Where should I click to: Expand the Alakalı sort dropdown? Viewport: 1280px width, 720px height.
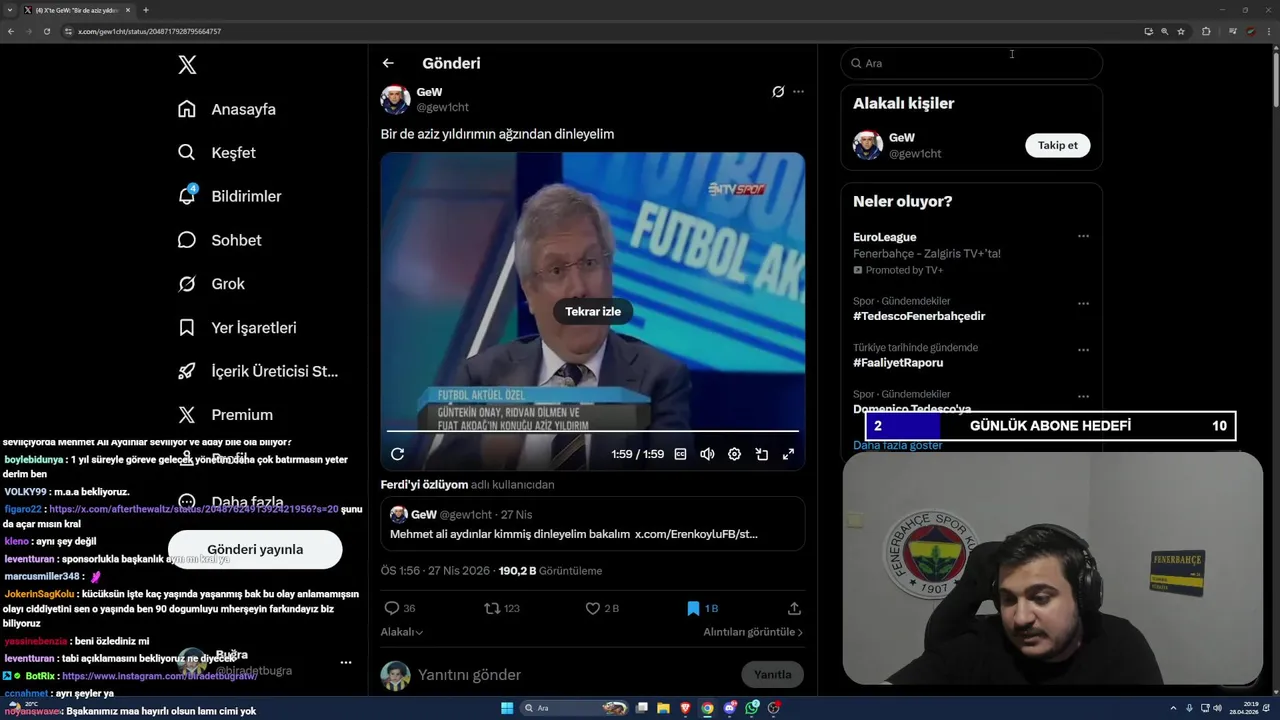[402, 632]
